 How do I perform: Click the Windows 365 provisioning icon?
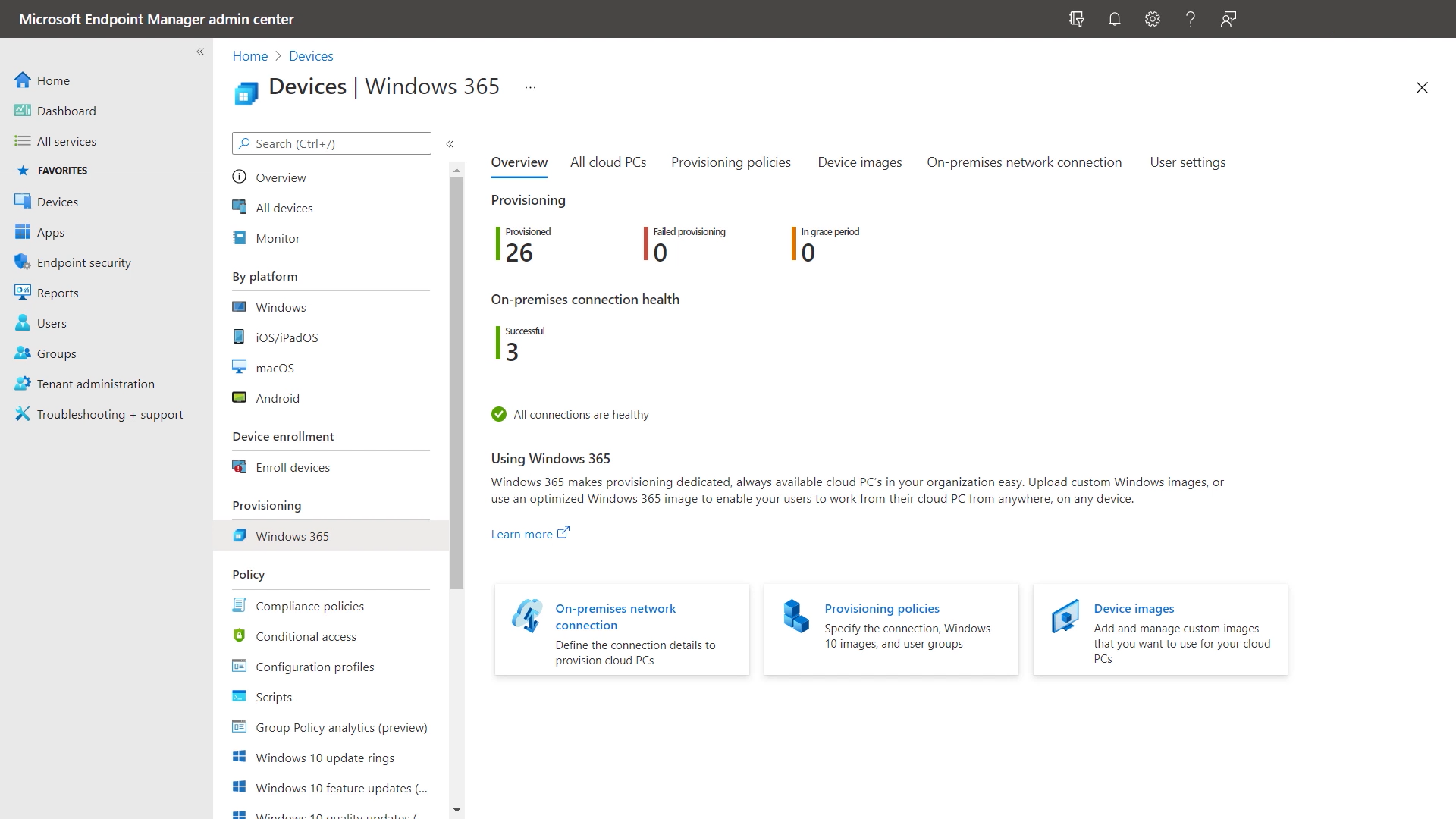coord(240,535)
